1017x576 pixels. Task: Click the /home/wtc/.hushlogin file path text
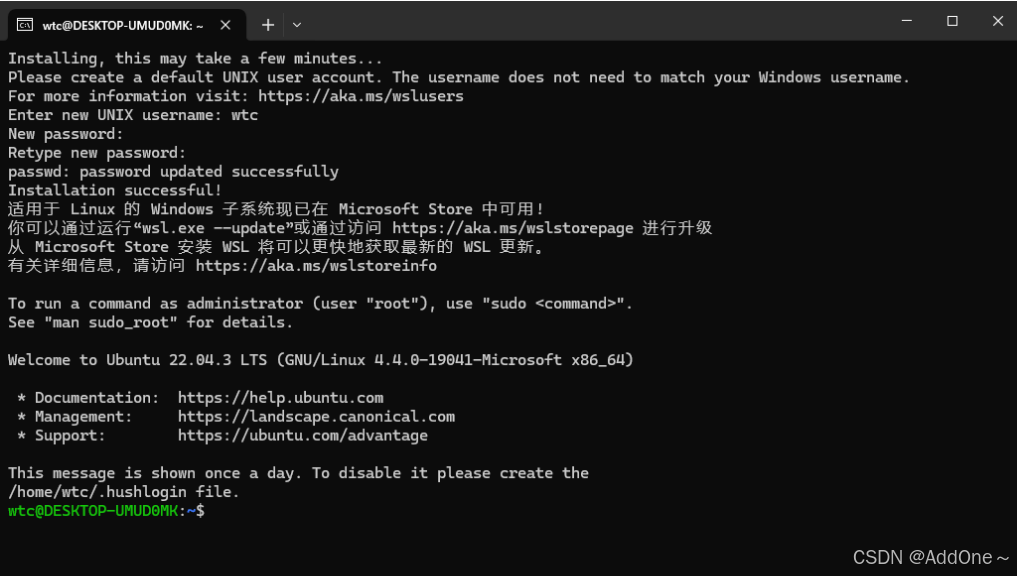coord(97,492)
